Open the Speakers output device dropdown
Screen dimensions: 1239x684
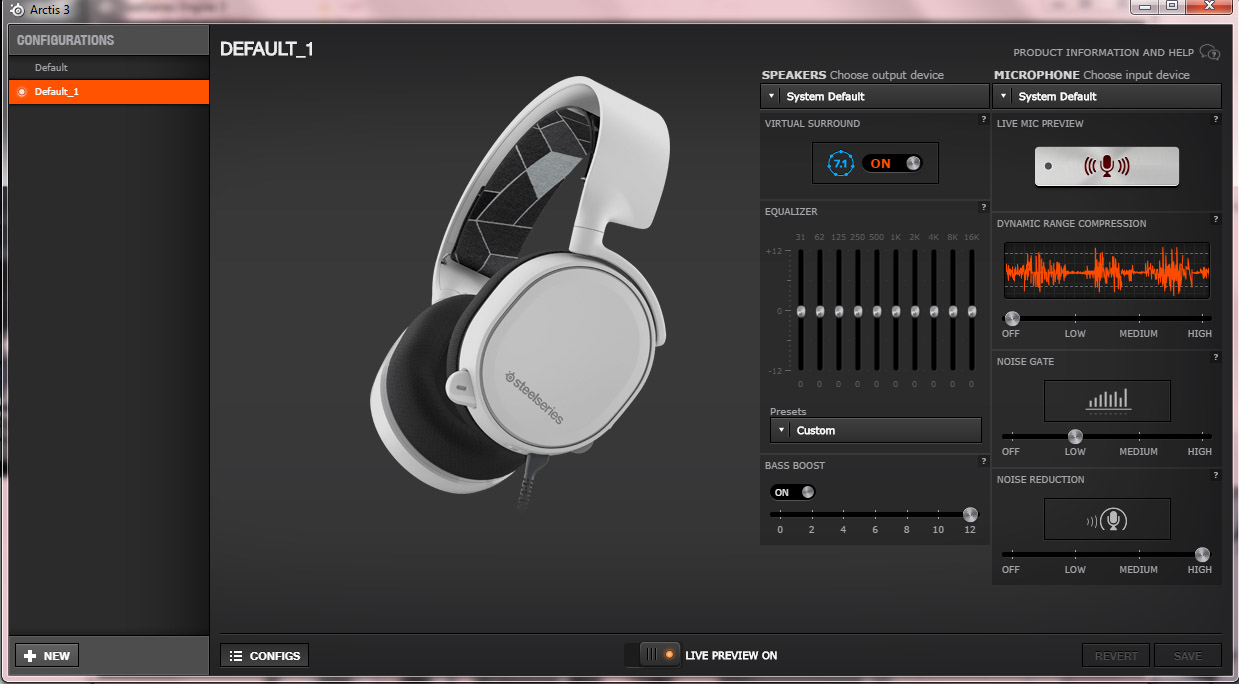874,96
